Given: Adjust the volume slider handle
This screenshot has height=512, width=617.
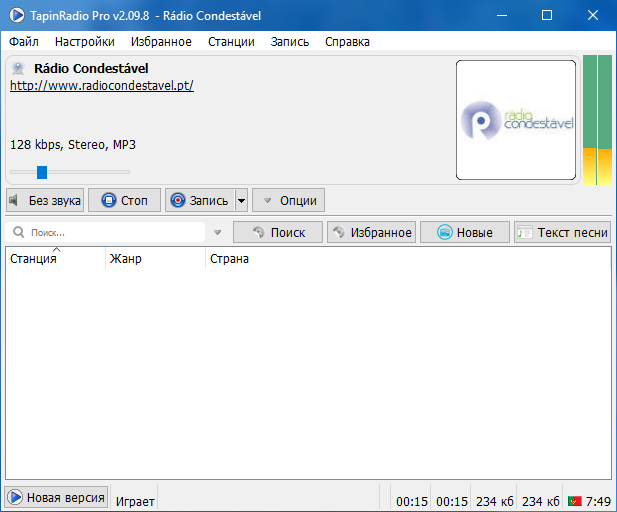Looking at the screenshot, I should pyautogui.click(x=41, y=172).
